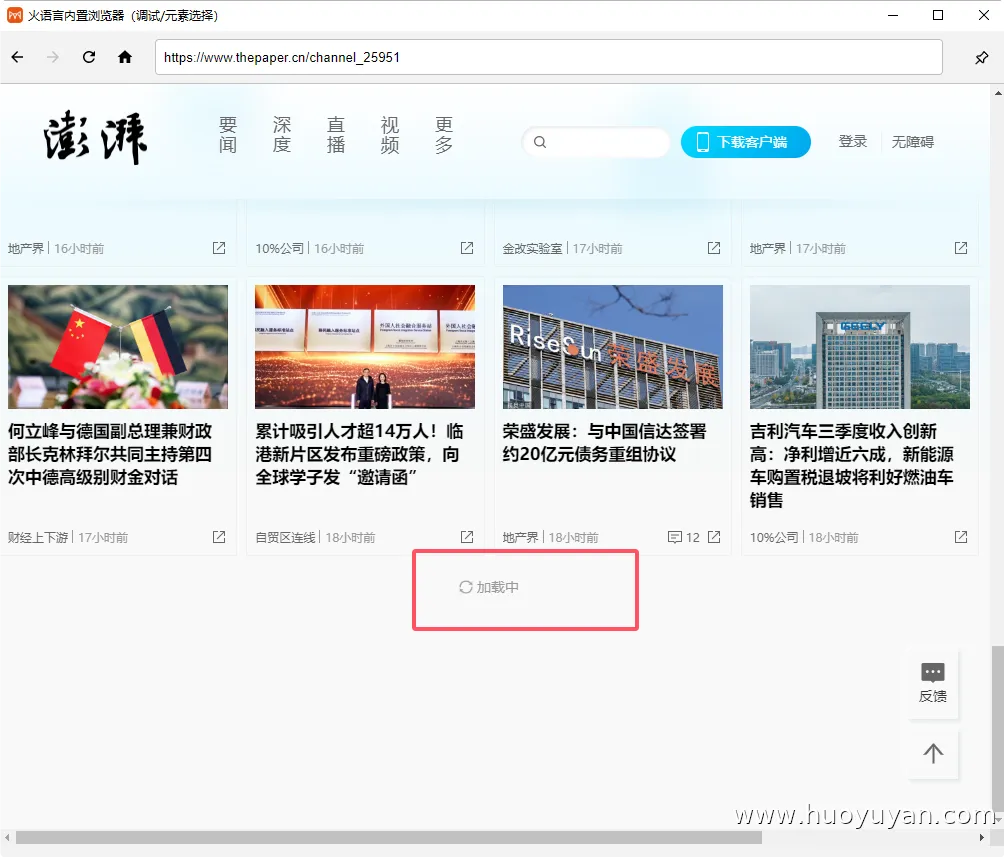1004x857 pixels.
Task: Click the China-Germany flags thumbnail
Action: tap(118, 347)
